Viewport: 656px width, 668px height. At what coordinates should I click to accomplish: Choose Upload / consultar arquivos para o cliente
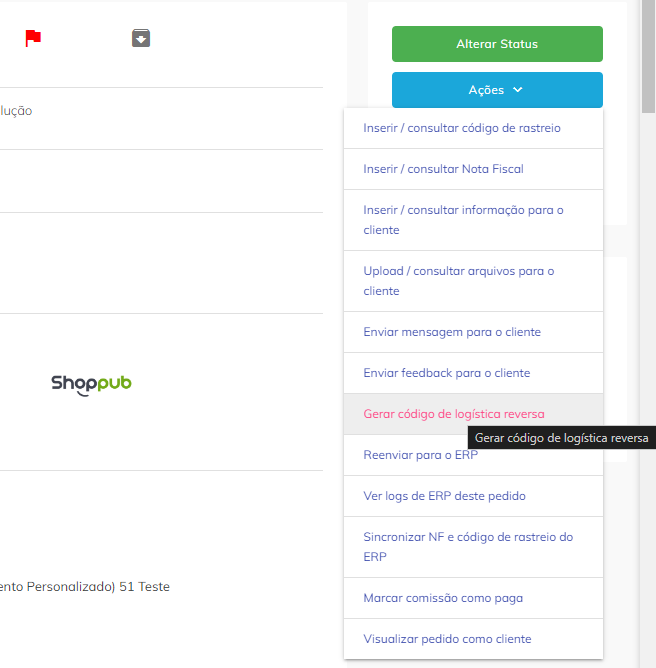pyautogui.click(x=473, y=281)
